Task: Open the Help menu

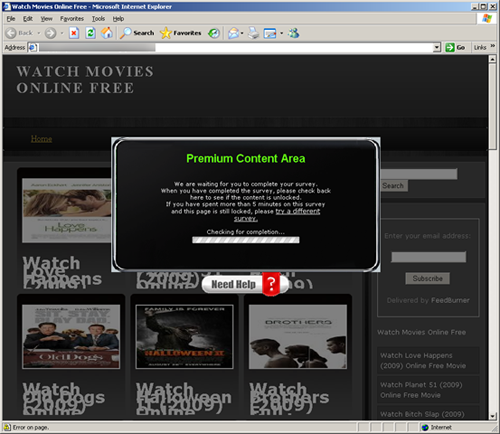Action: (118, 19)
